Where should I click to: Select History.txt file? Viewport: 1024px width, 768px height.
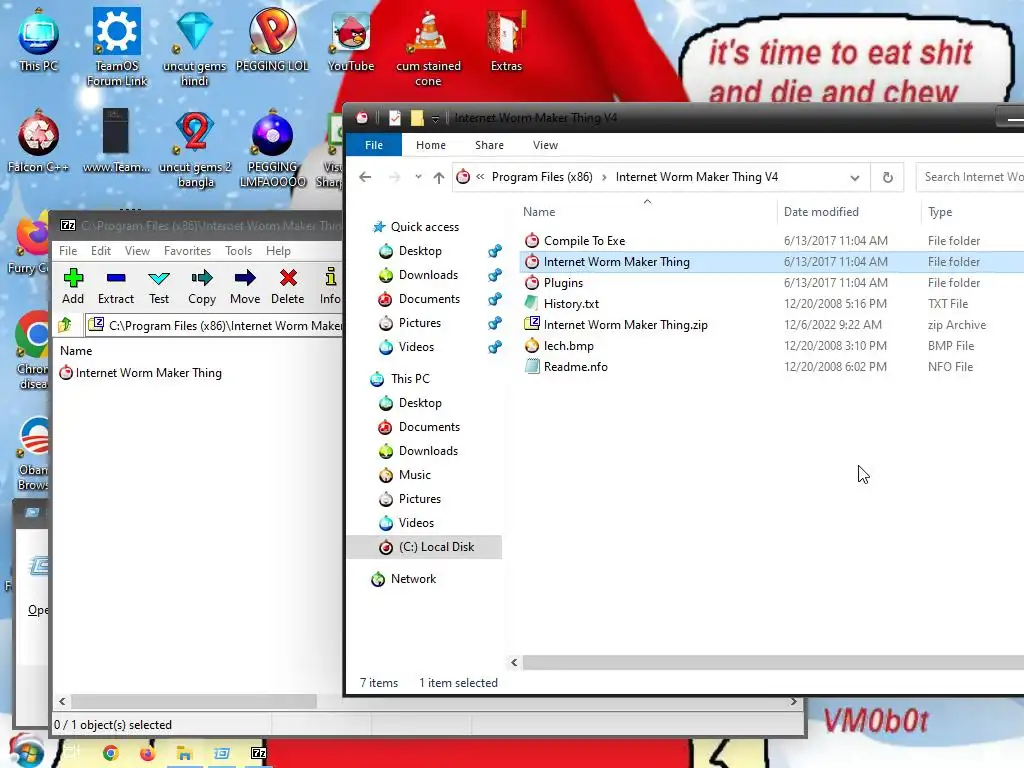click(x=571, y=304)
